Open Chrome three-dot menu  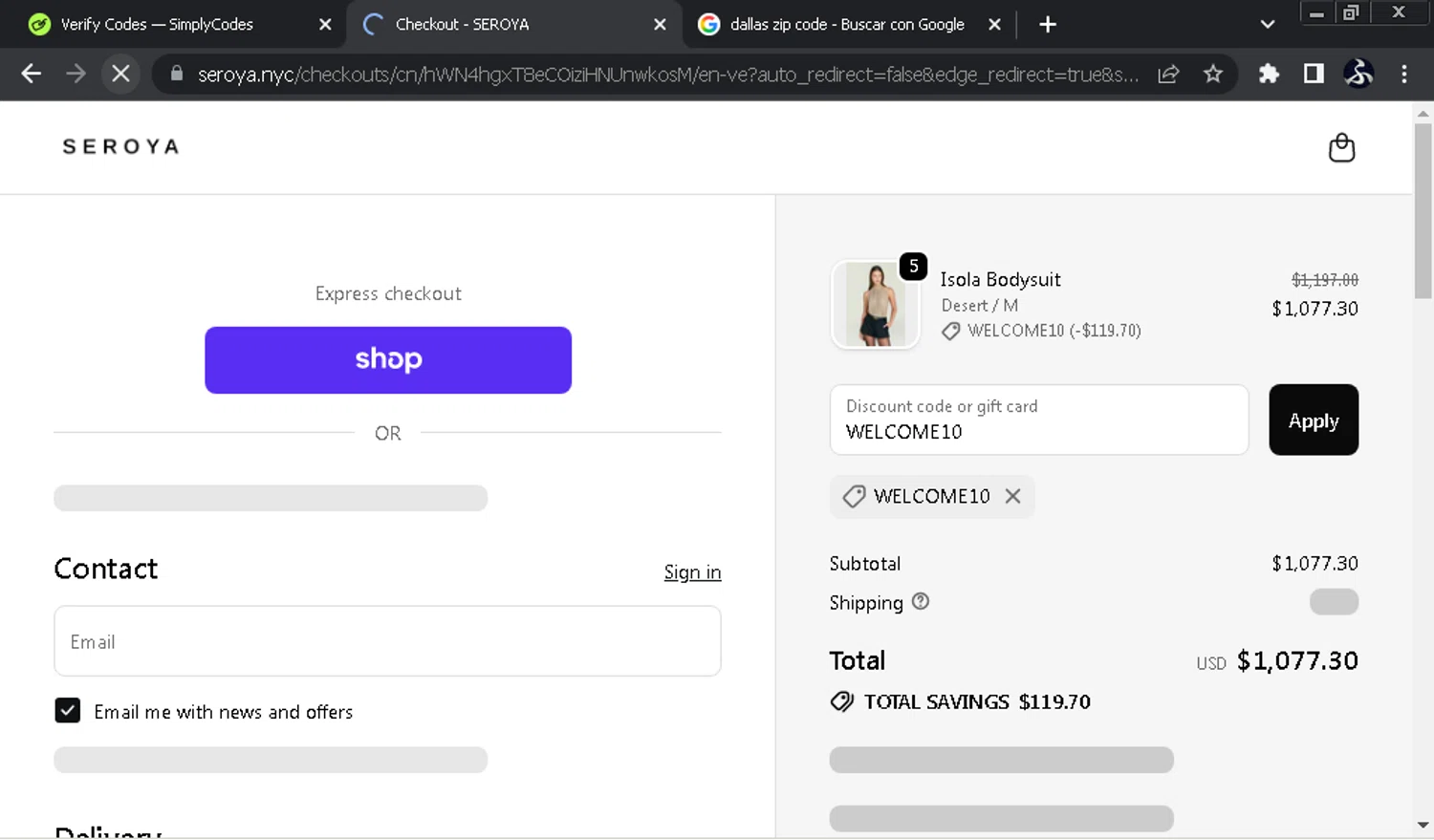[1403, 74]
